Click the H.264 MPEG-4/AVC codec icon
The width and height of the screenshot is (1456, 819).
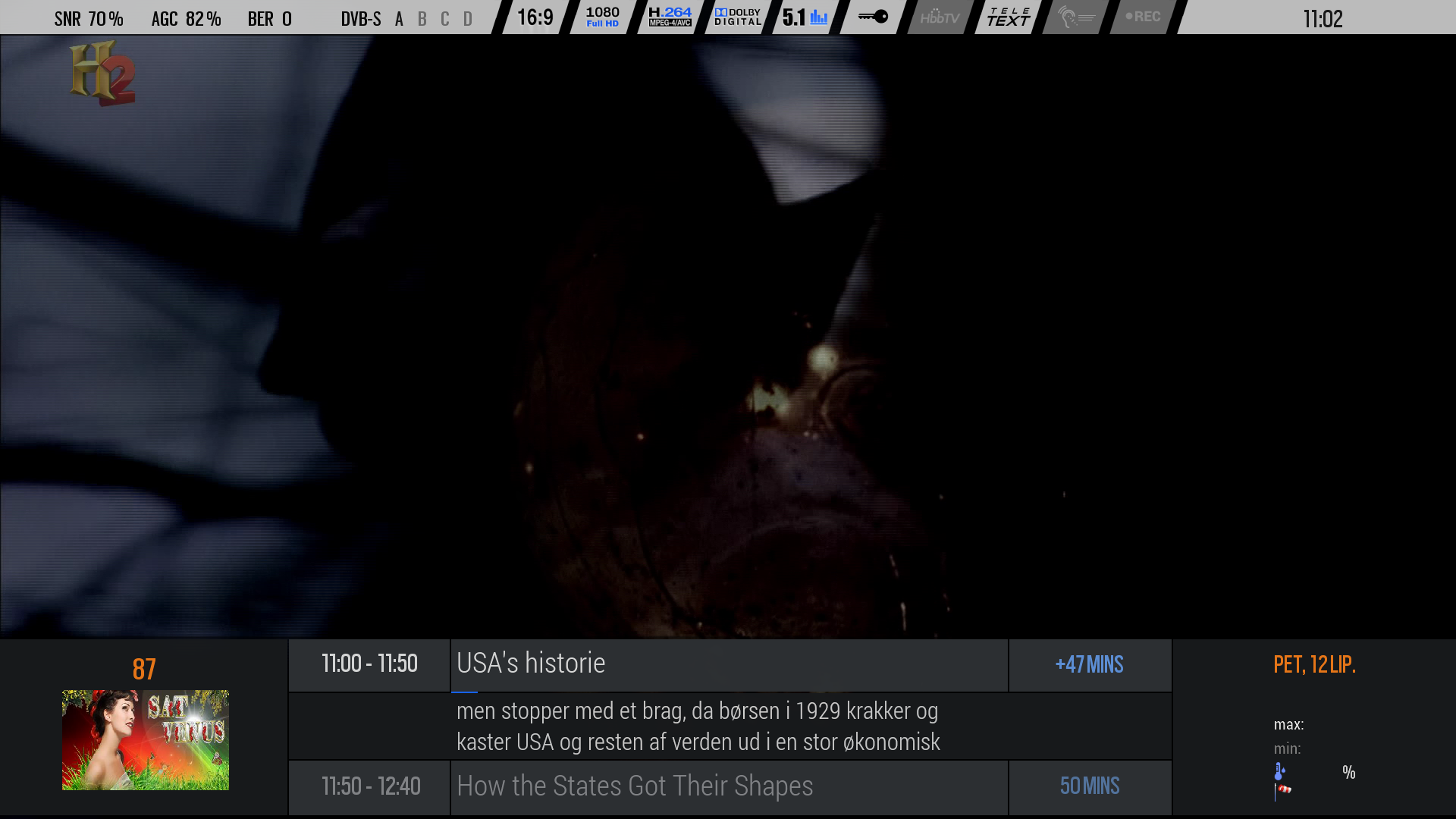[670, 17]
